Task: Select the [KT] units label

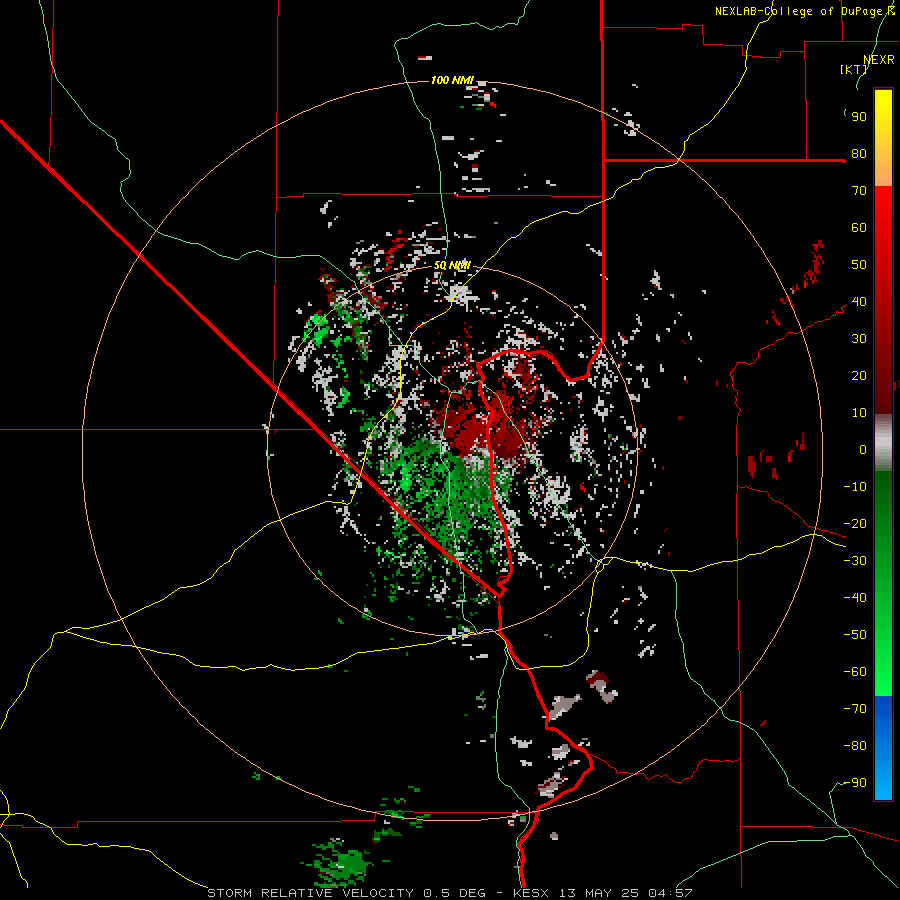Action: click(854, 69)
